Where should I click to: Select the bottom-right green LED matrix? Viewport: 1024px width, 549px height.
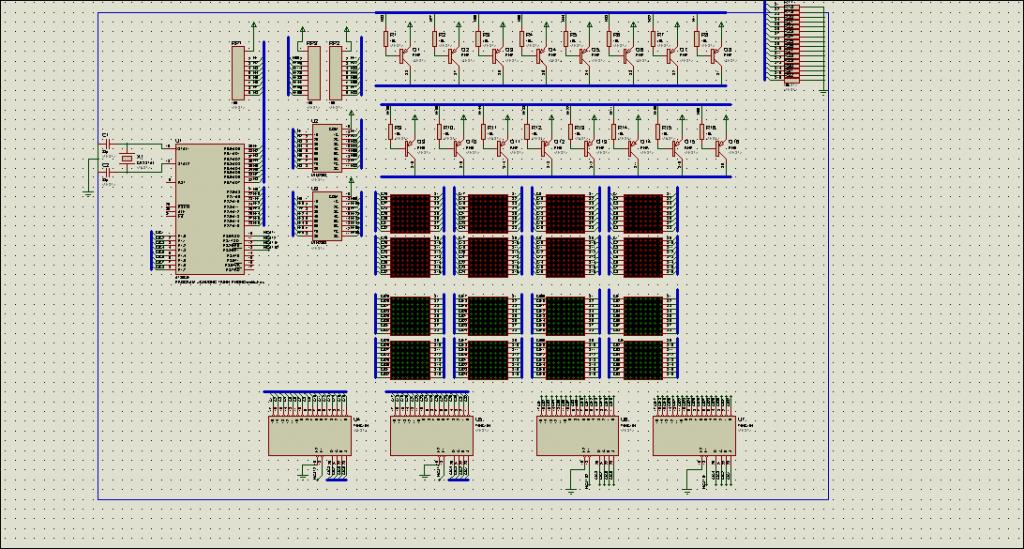(x=643, y=358)
